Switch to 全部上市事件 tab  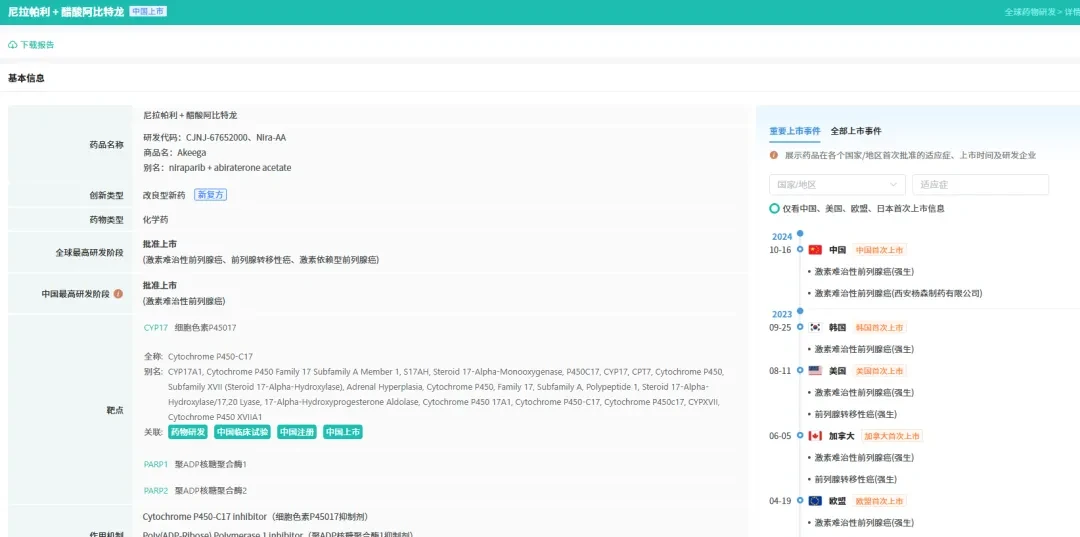point(855,131)
